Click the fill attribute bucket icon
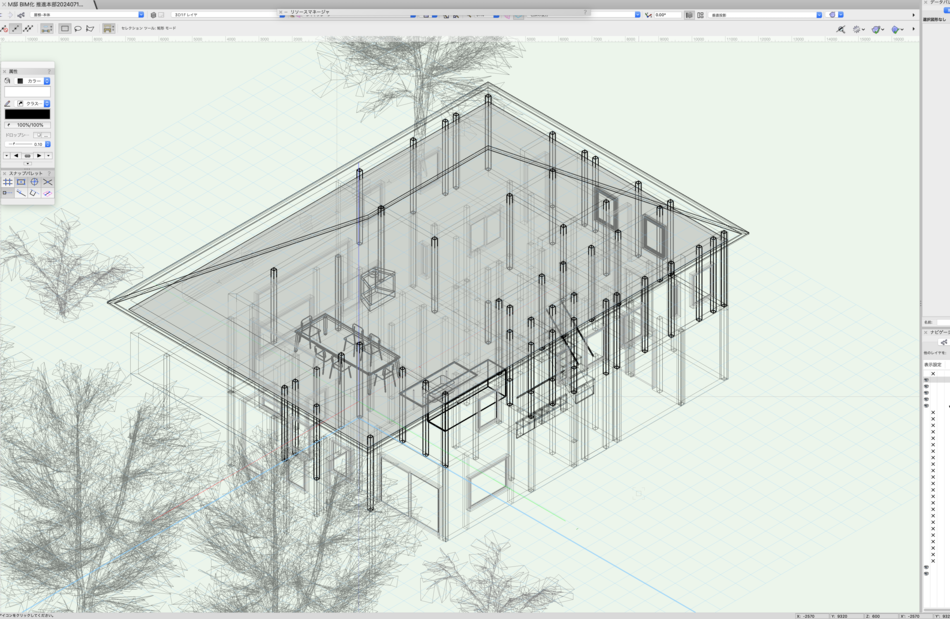Image resolution: width=950 pixels, height=619 pixels. pos(8,80)
